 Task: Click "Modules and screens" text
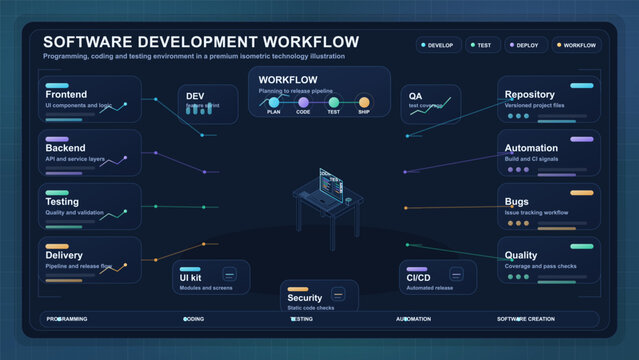point(206,288)
